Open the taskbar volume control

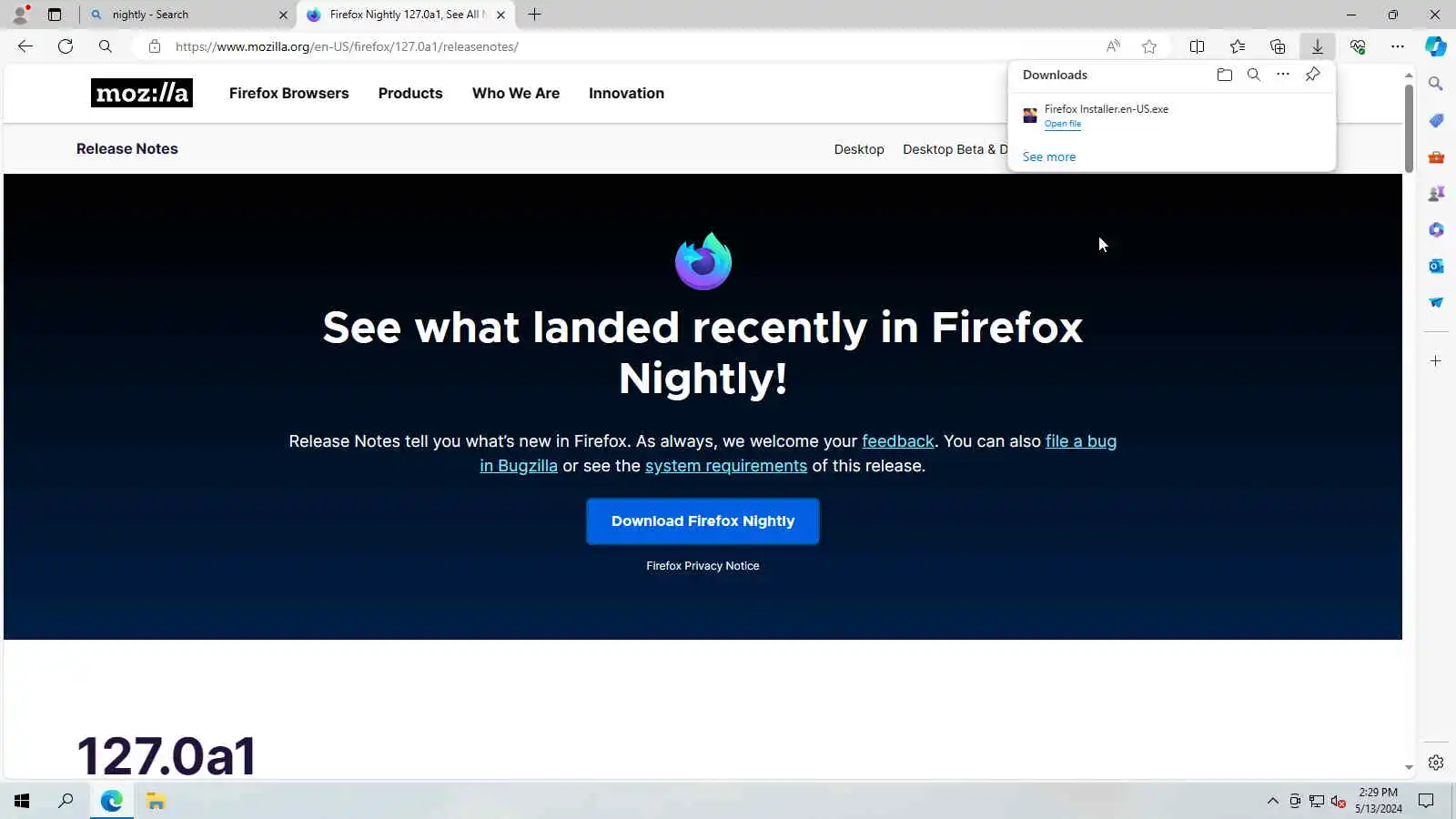pos(1338,801)
